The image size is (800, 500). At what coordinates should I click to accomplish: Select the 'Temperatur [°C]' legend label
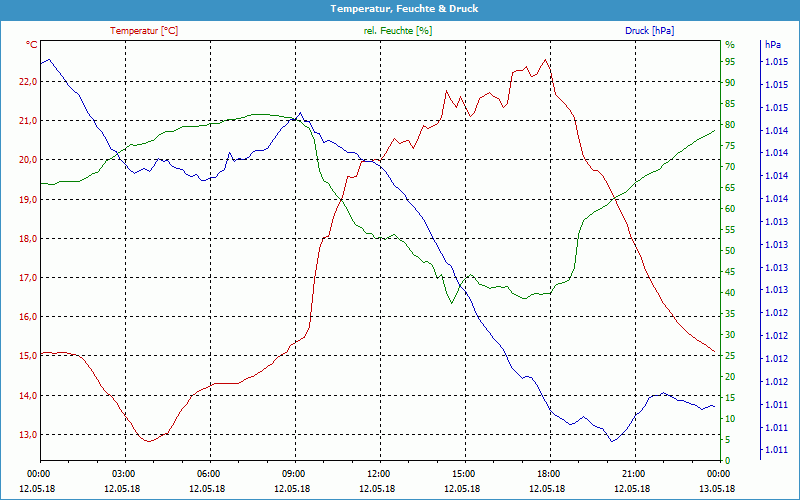[144, 31]
